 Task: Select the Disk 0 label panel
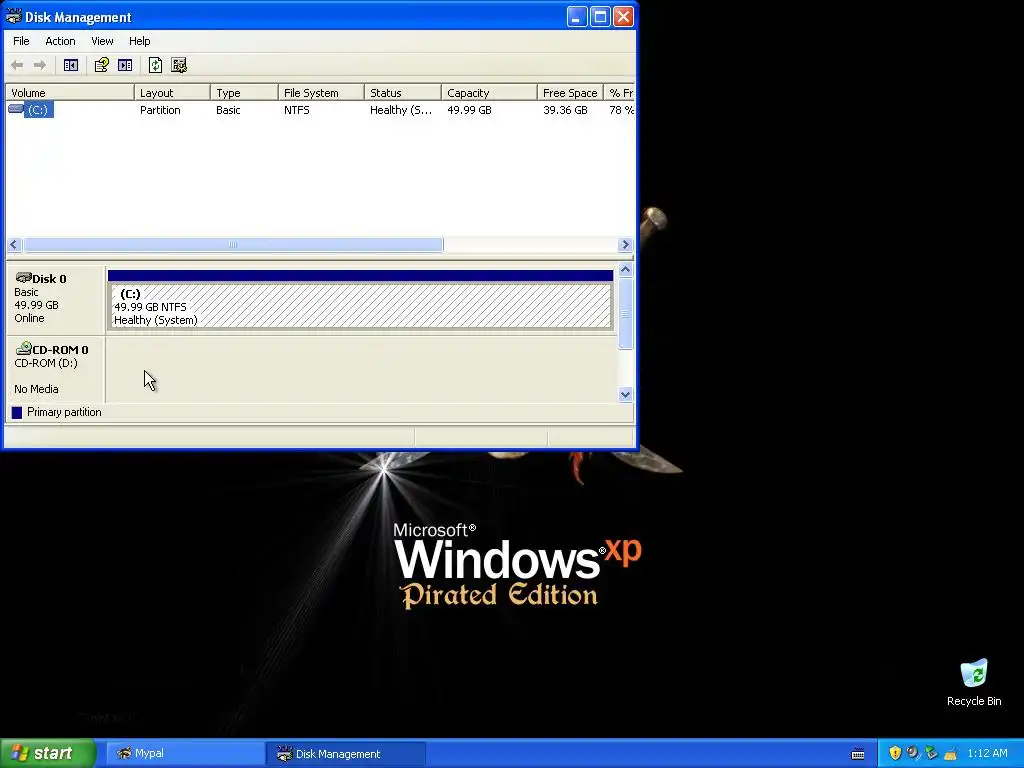[56, 298]
